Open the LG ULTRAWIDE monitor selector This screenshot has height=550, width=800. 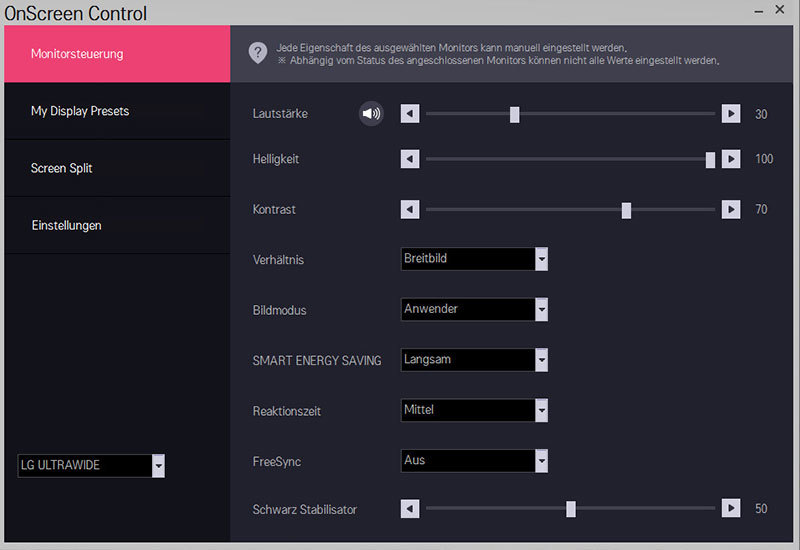[x=91, y=466]
